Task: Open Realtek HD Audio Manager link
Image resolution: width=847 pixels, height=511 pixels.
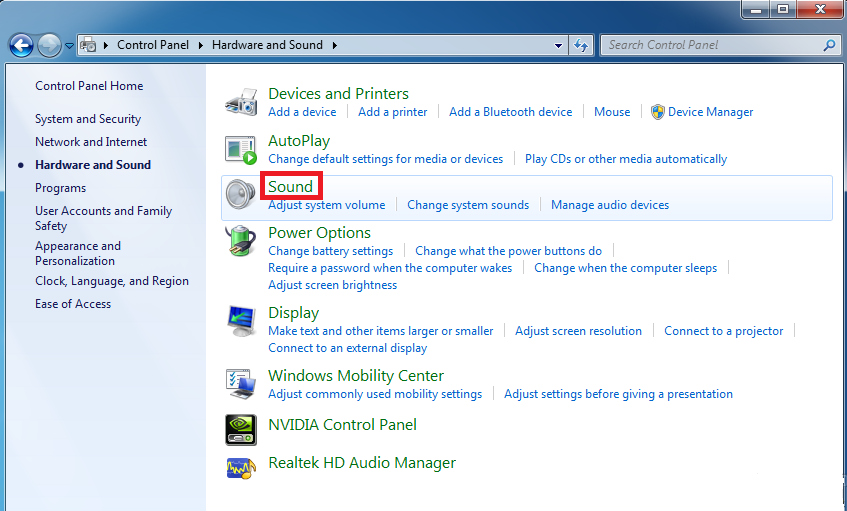Action: click(362, 463)
